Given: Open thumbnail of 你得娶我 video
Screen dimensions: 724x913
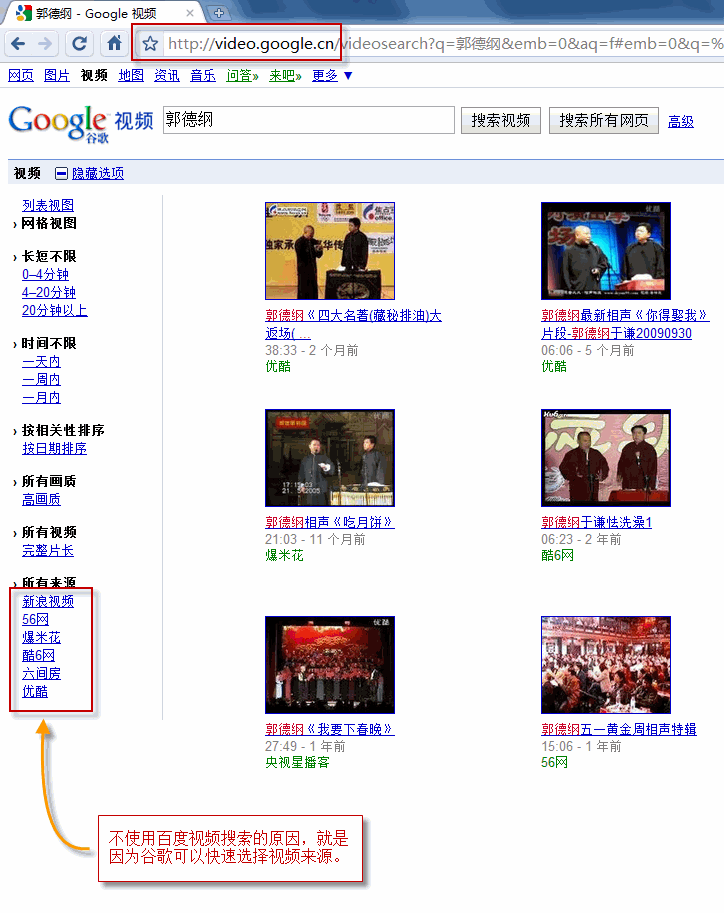Looking at the screenshot, I should click(x=606, y=251).
